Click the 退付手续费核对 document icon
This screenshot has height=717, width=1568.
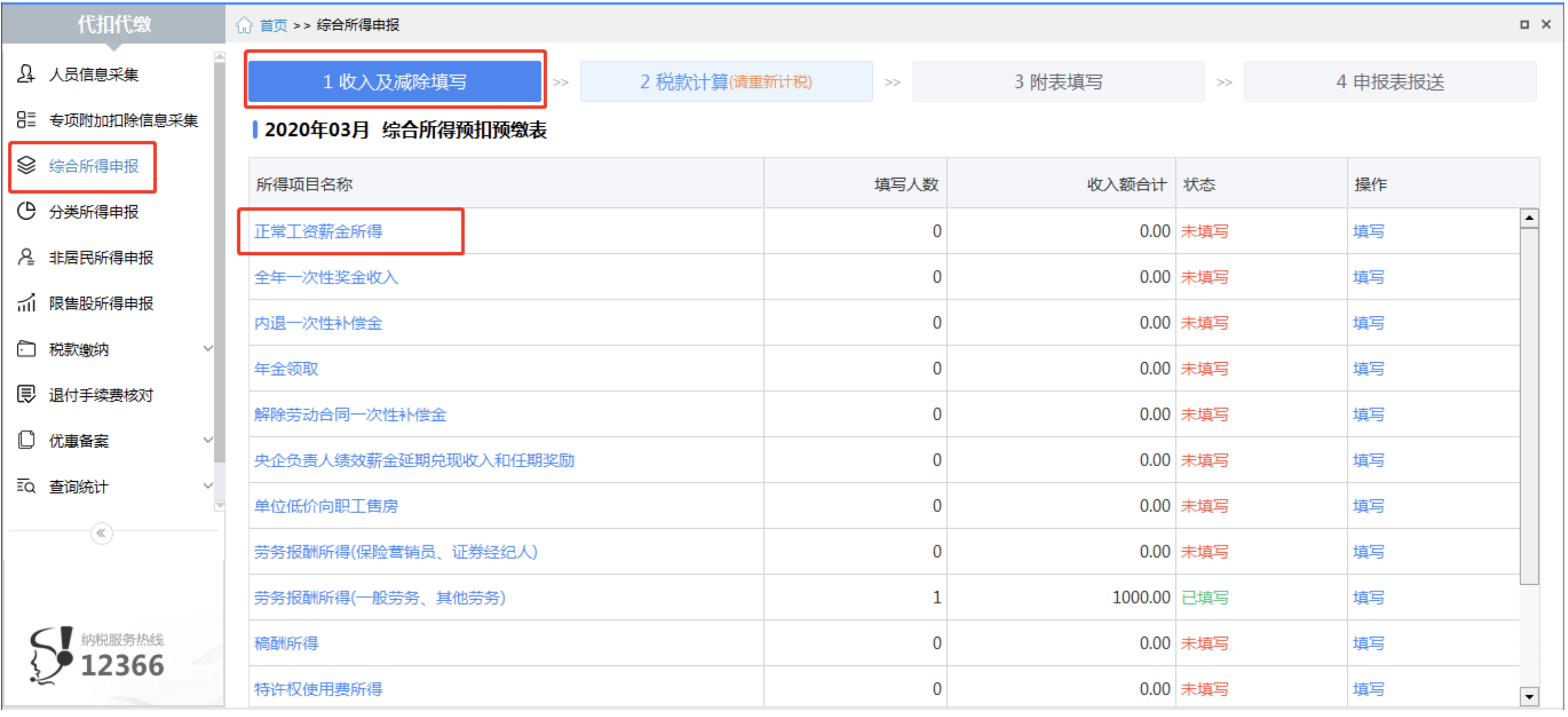(26, 395)
